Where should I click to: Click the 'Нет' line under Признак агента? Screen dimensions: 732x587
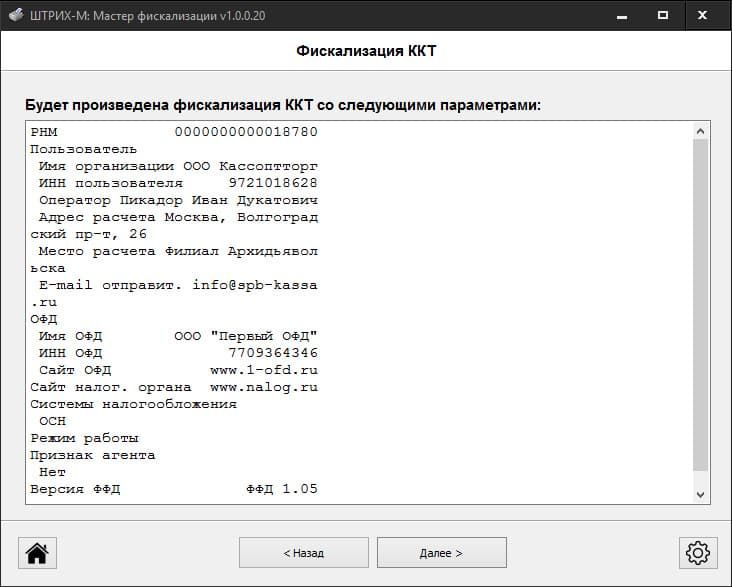[x=52, y=472]
